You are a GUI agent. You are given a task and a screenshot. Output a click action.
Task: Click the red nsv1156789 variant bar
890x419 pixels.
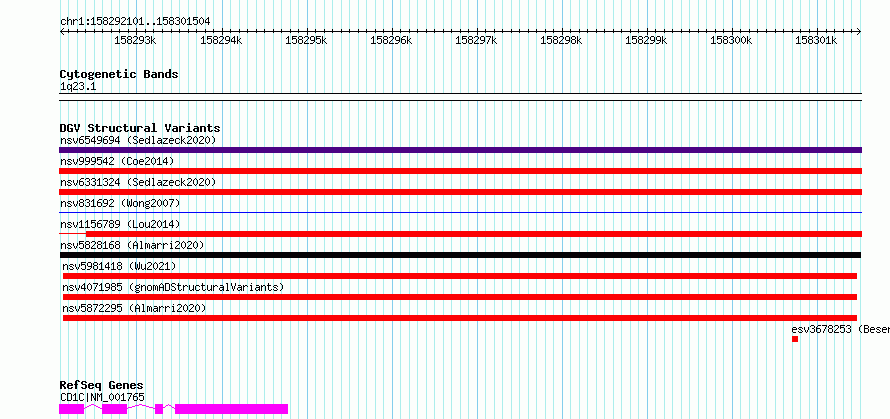[474, 234]
